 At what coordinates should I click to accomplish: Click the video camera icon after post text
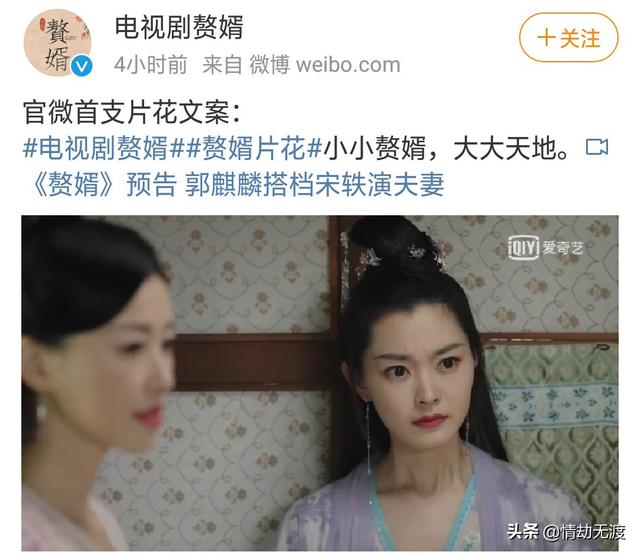coord(597,147)
